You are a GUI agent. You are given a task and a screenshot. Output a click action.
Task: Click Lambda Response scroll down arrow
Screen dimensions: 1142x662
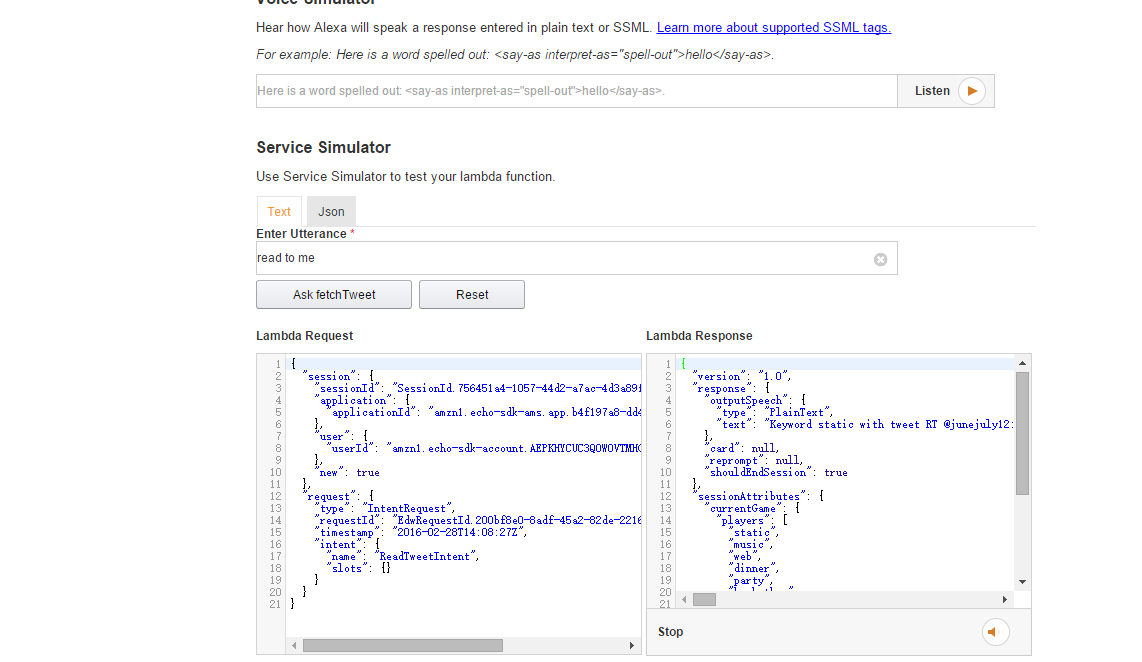coord(1023,582)
